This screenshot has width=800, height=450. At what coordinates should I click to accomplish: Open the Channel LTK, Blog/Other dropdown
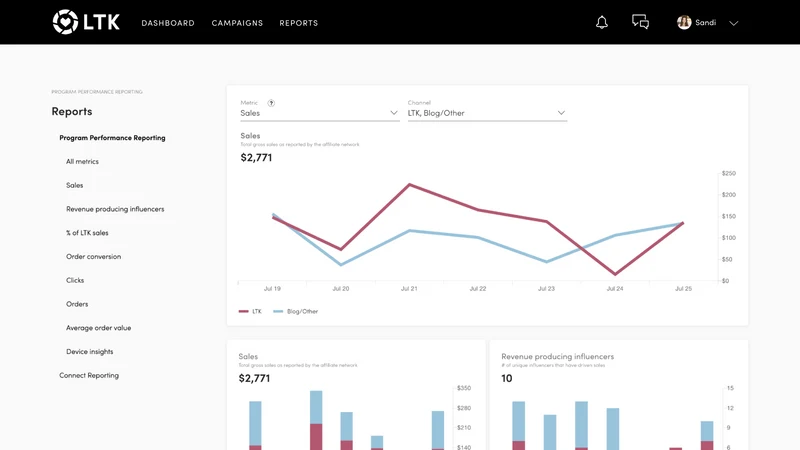point(487,113)
